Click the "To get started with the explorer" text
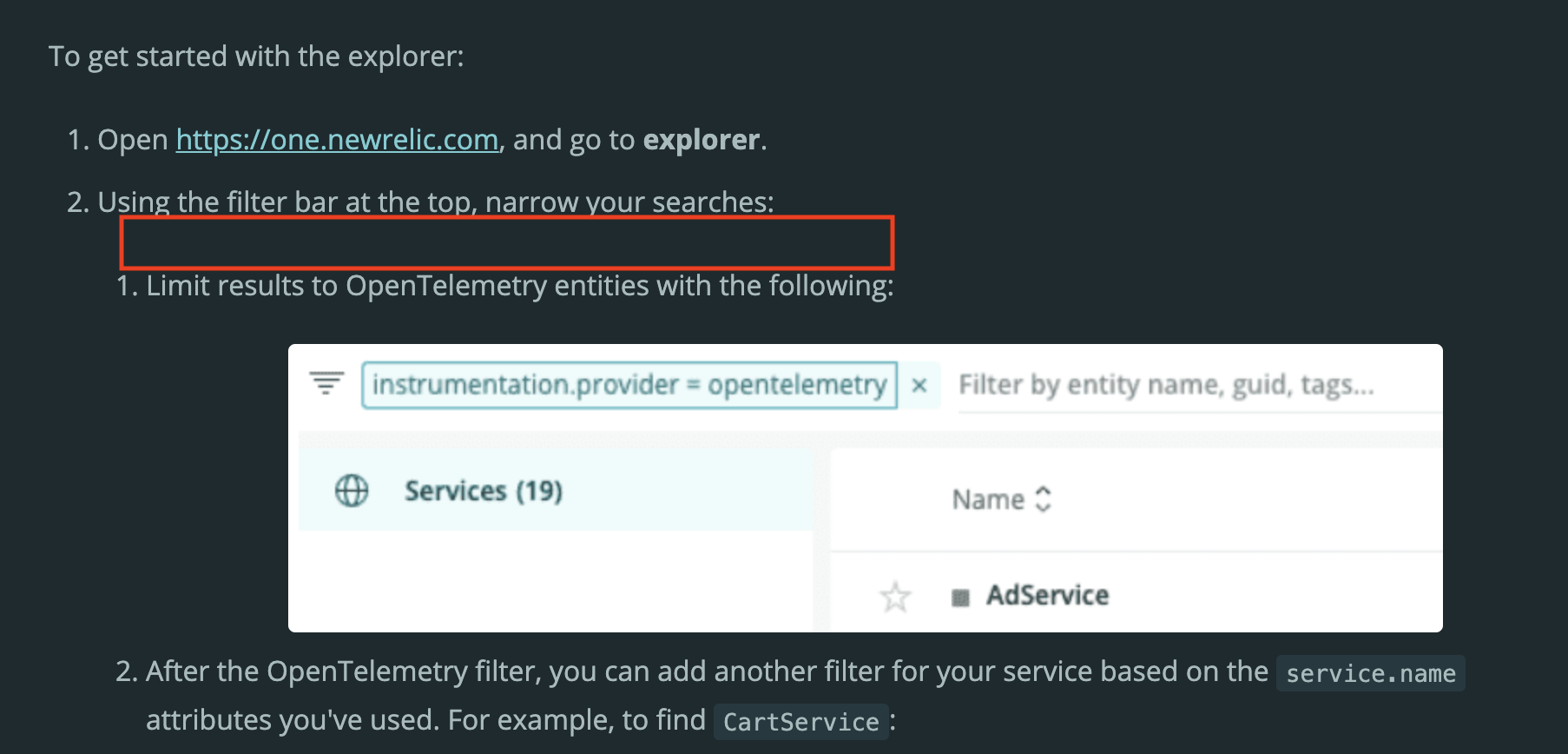This screenshot has width=1568, height=754. (x=256, y=56)
